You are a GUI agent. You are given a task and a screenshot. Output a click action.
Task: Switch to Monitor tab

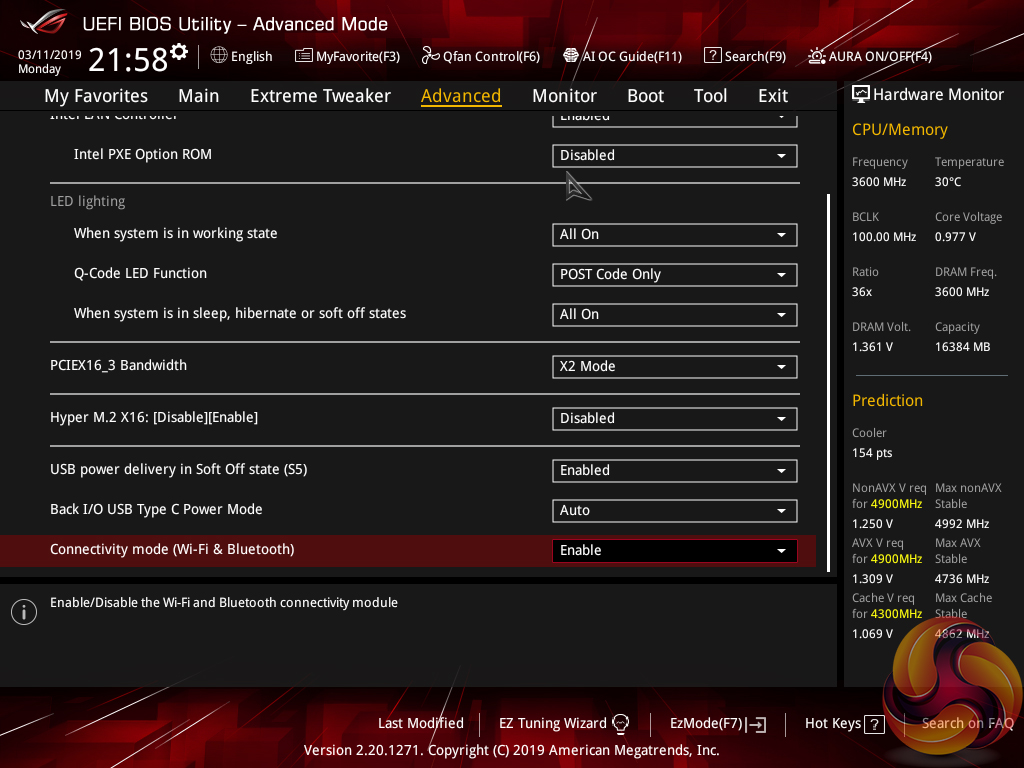564,96
